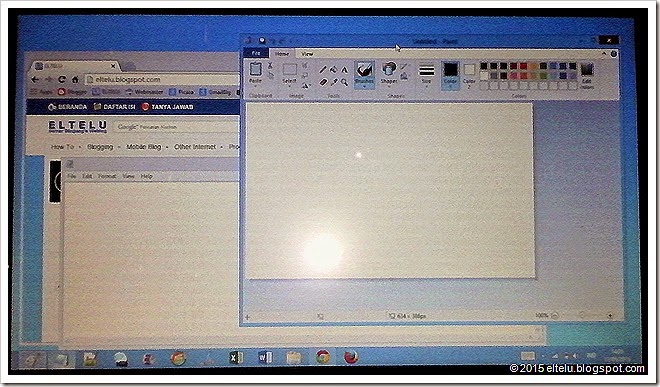Select the Text tool in Paint
Viewport: 660px width, 387px height.
coord(344,69)
